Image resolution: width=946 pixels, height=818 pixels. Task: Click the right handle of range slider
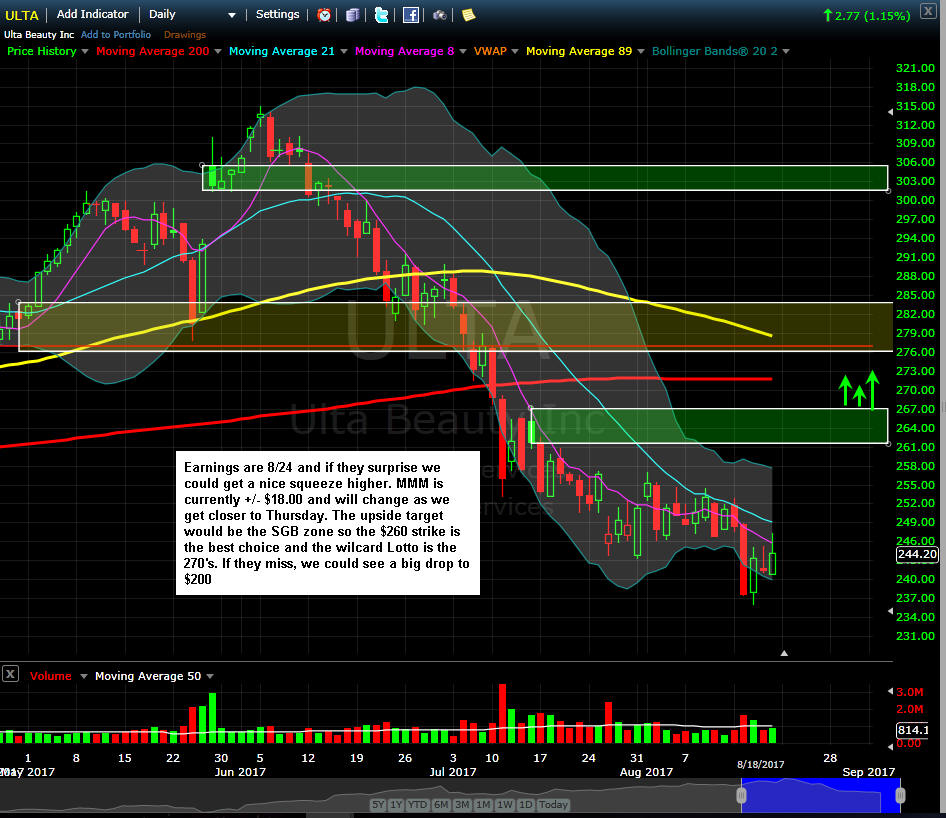pyautogui.click(x=900, y=794)
